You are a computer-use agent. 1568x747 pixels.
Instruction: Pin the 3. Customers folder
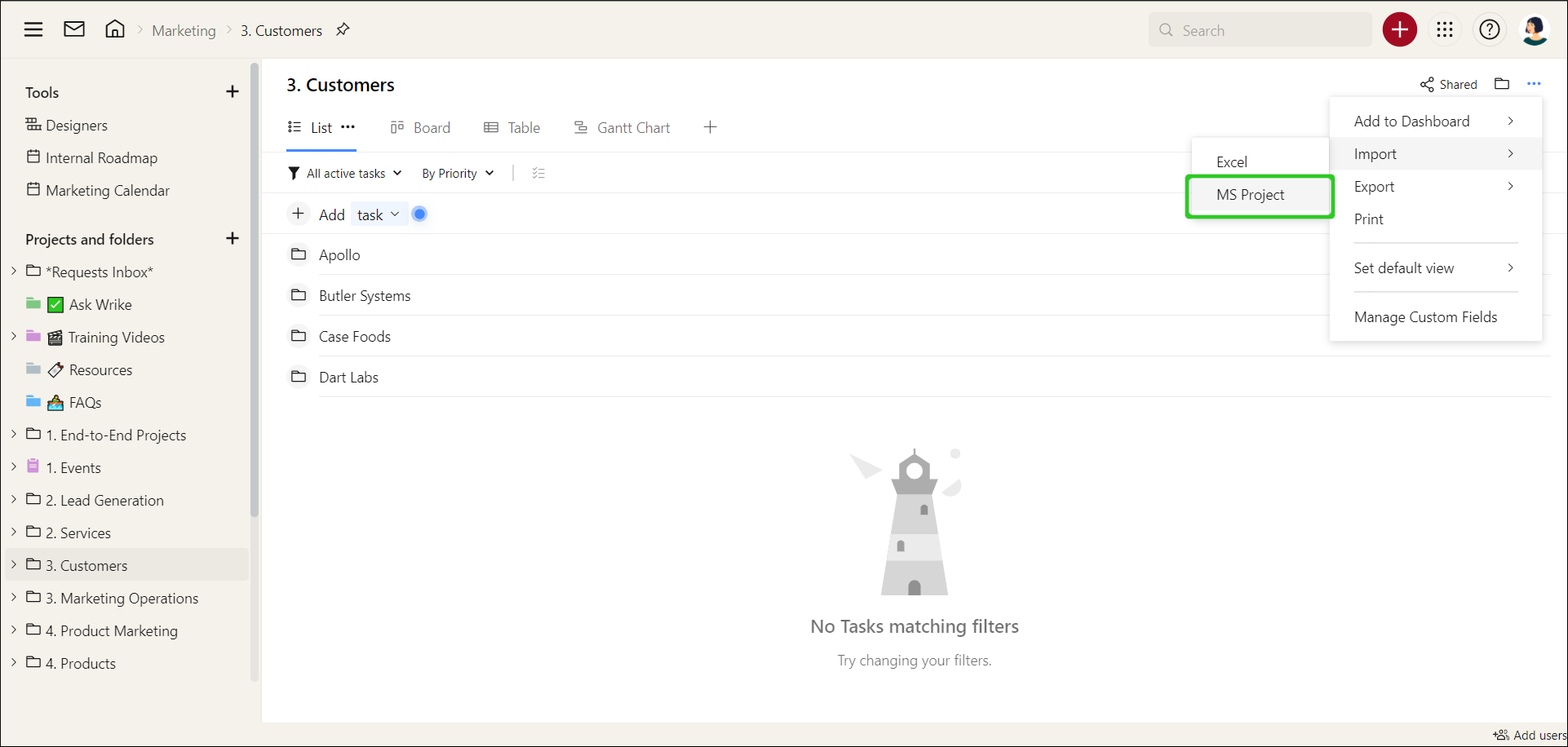click(x=343, y=30)
